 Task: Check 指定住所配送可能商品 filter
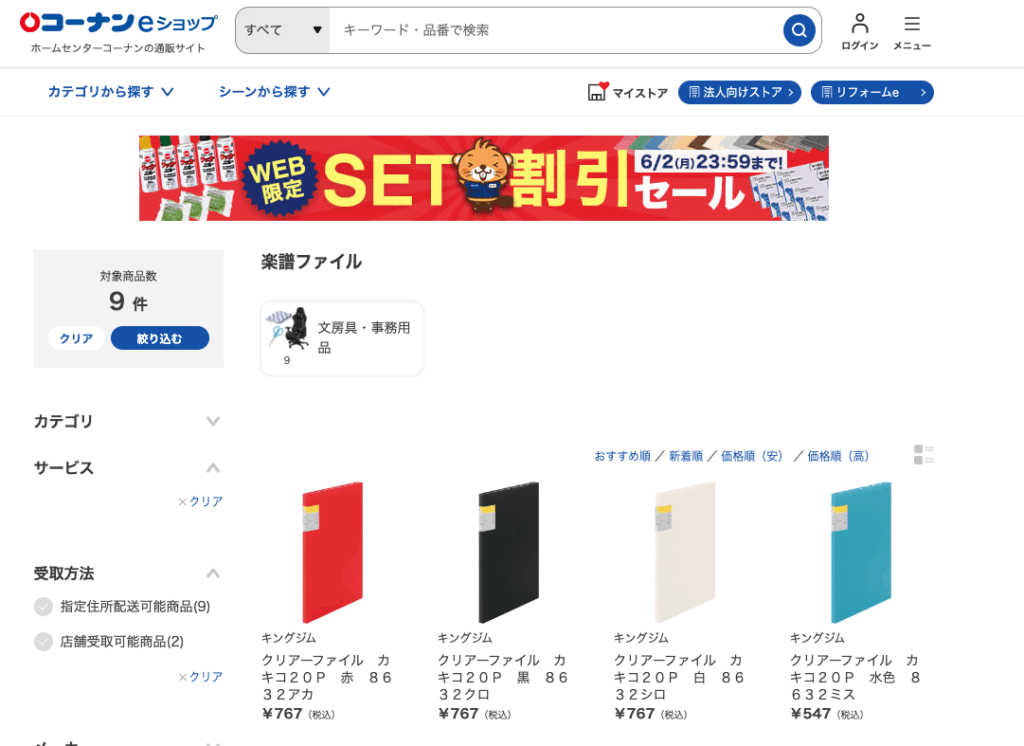pos(43,607)
